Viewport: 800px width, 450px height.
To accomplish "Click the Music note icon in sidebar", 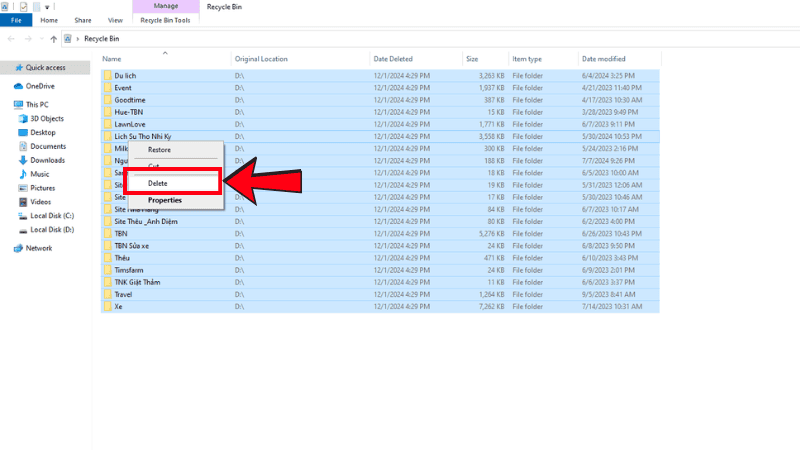I will pos(22,174).
